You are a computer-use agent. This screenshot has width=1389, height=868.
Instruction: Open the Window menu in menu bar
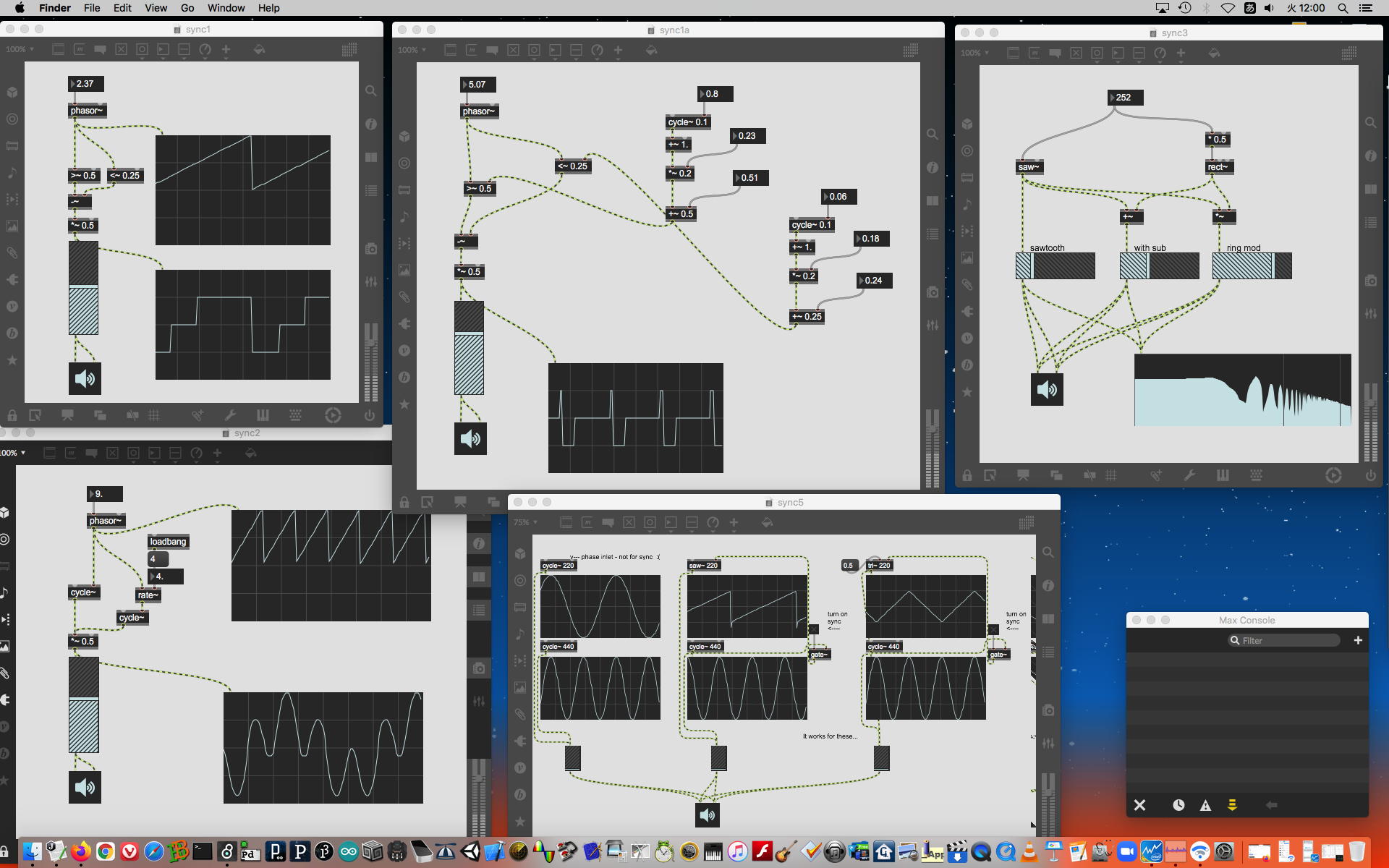tap(226, 8)
